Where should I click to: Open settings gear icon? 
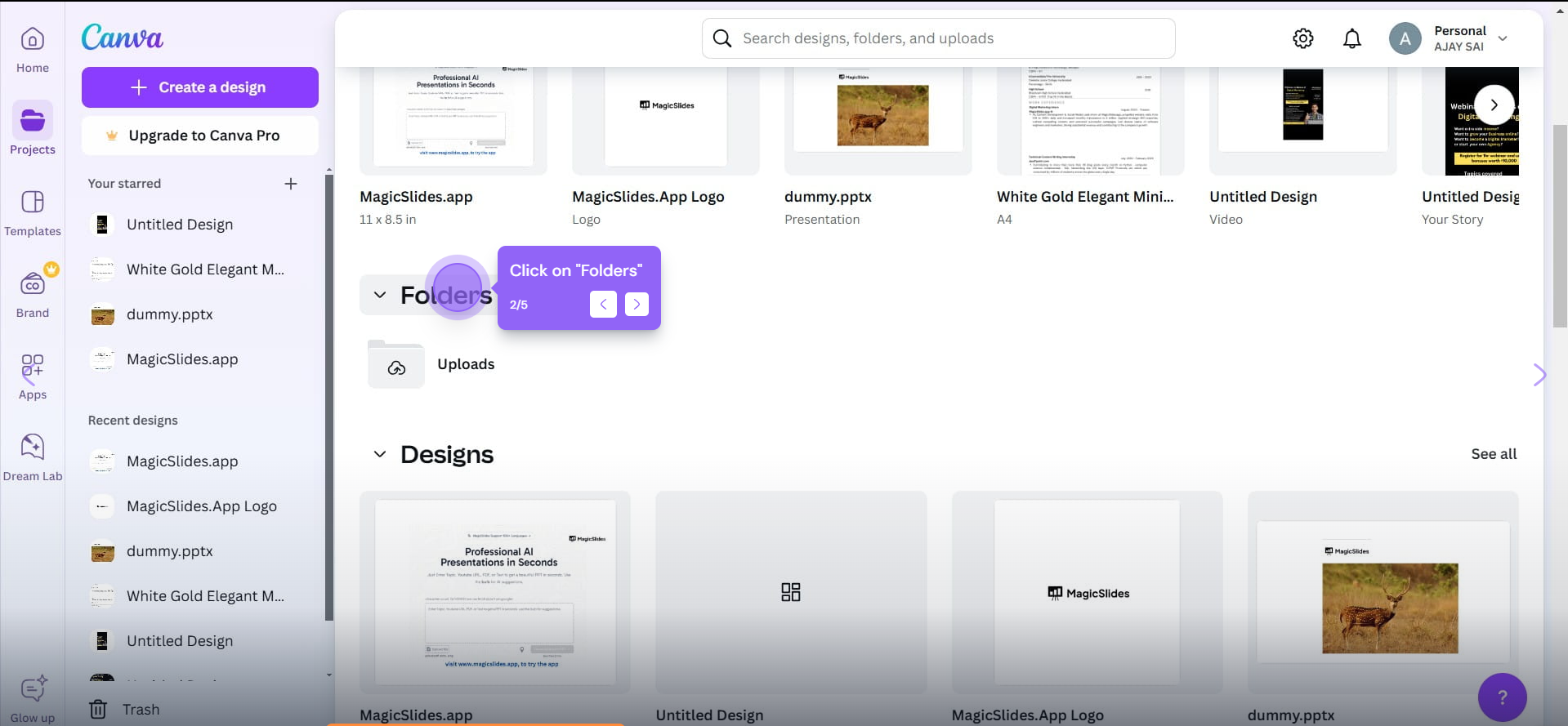coord(1303,38)
